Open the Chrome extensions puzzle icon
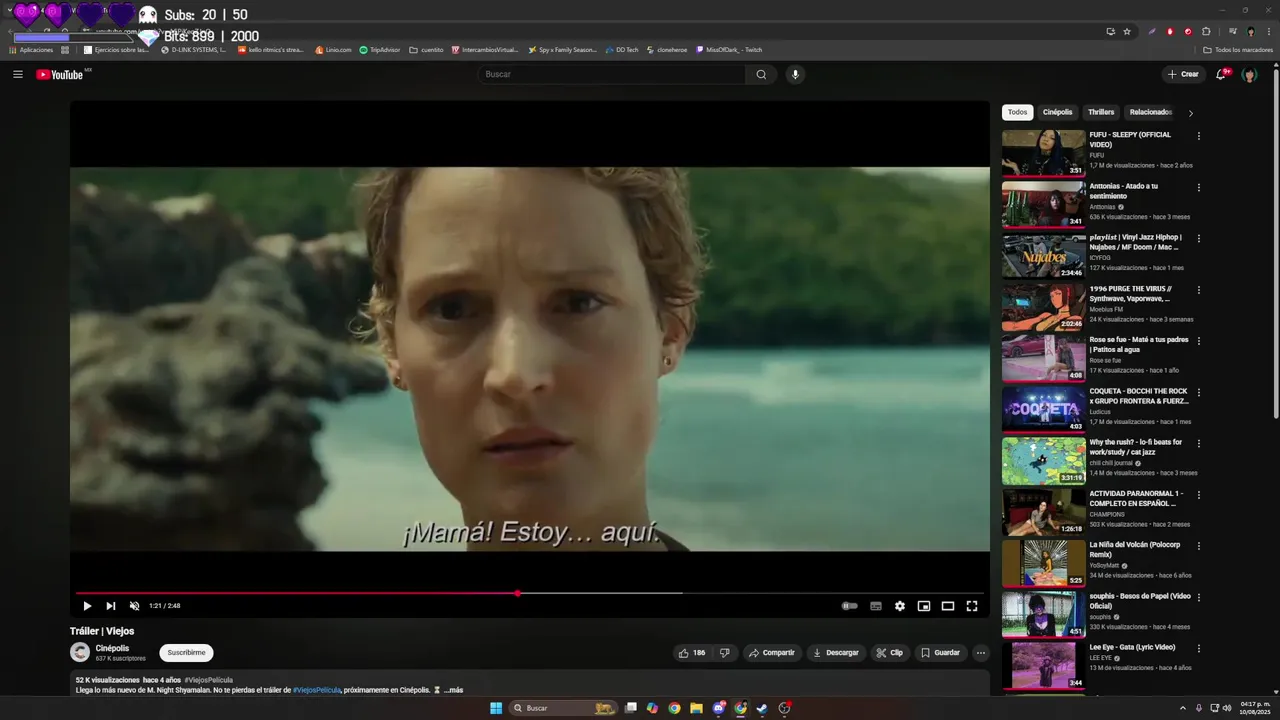Viewport: 1280px width, 720px height. [1206, 31]
